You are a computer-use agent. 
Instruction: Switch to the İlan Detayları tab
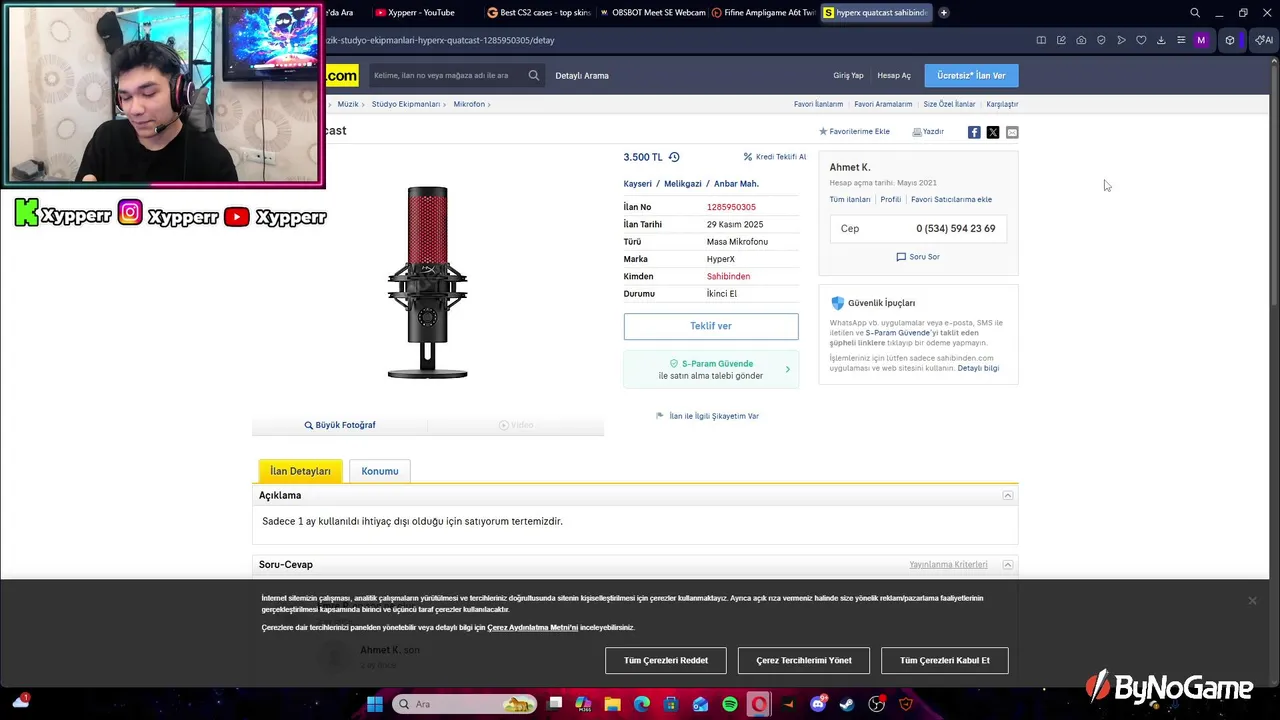(x=300, y=471)
